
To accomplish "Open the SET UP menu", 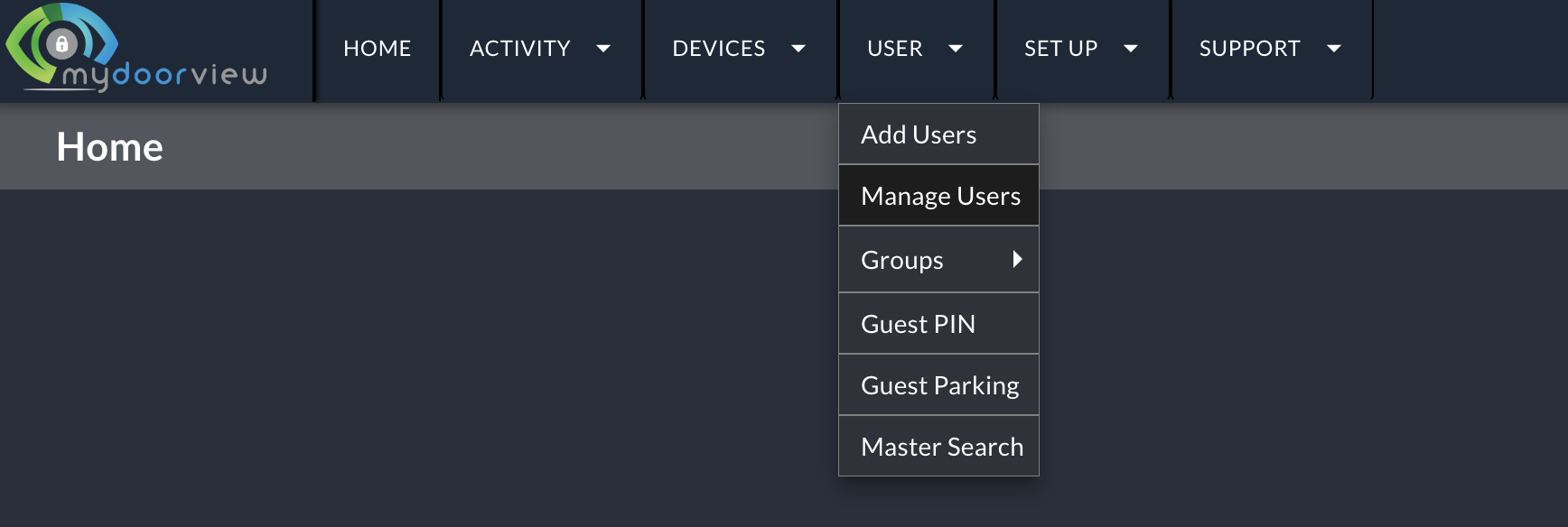I will tap(1061, 49).
